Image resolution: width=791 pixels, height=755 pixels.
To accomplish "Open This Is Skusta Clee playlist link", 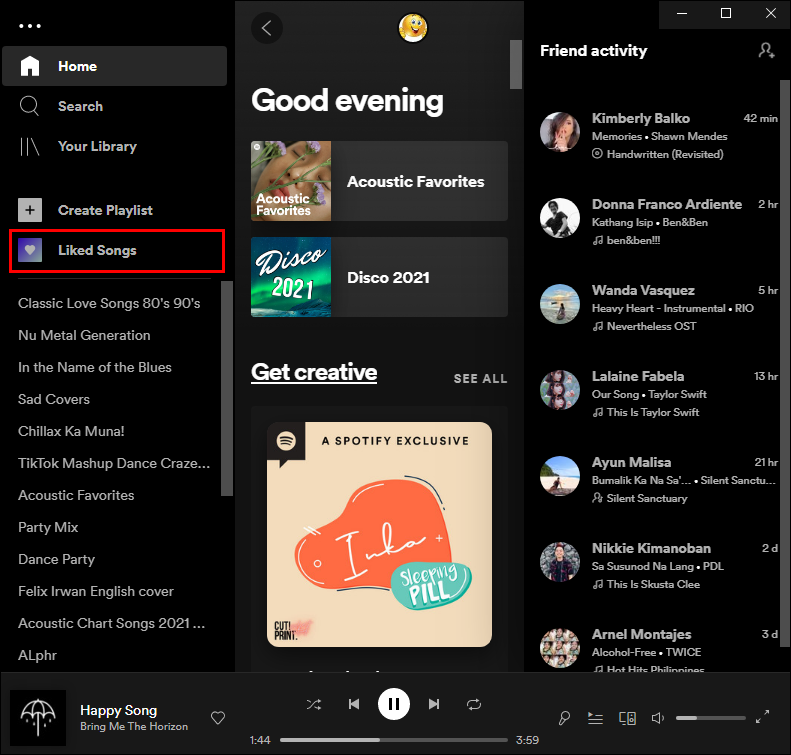I will [653, 585].
